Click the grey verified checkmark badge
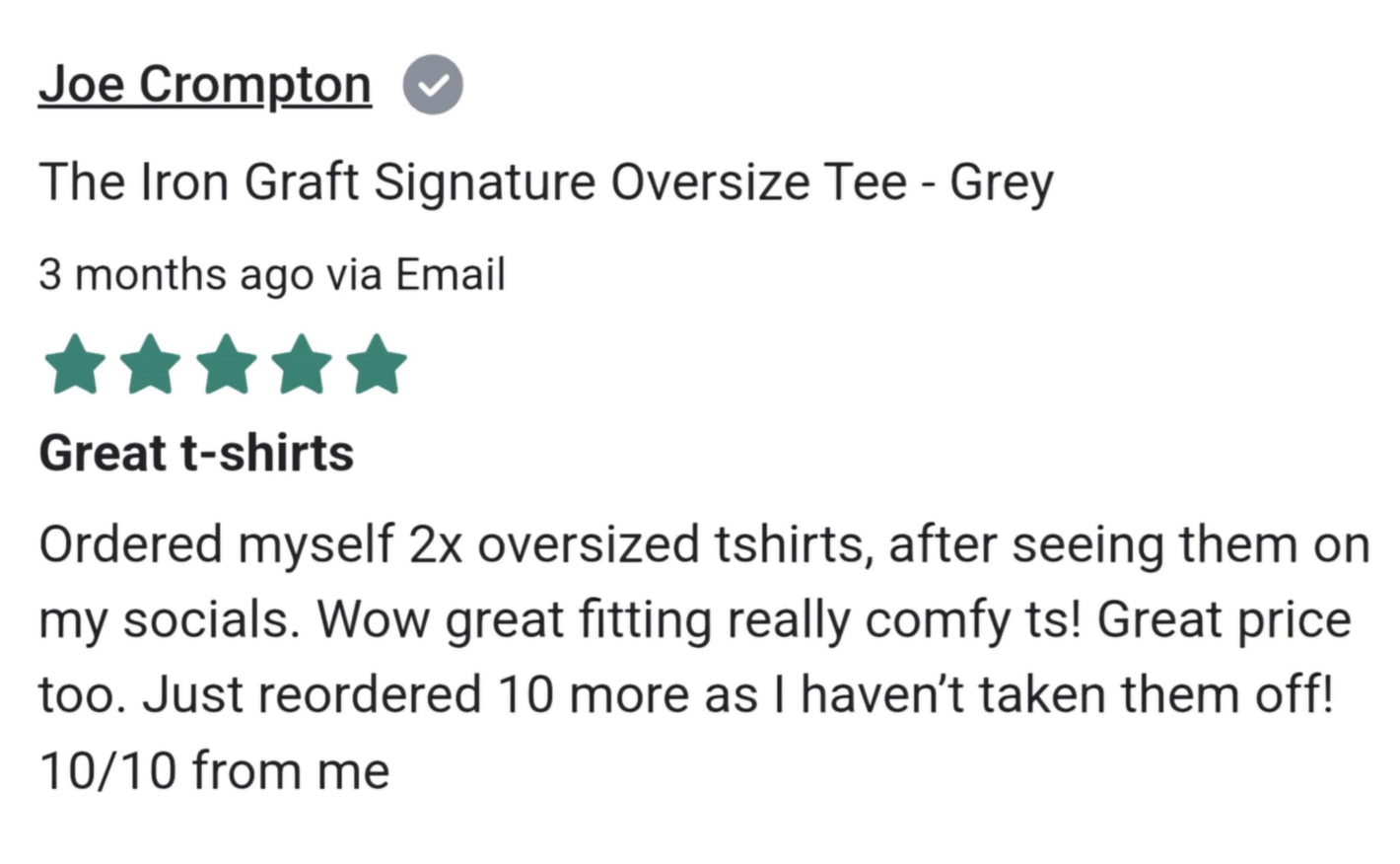Screen dimensions: 1400x864 (433, 86)
